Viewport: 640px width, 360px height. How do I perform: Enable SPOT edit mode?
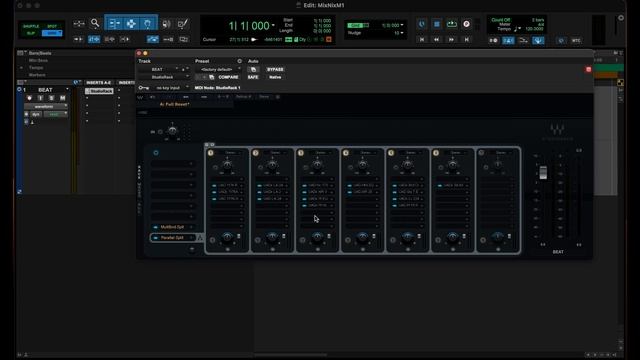[x=52, y=26]
